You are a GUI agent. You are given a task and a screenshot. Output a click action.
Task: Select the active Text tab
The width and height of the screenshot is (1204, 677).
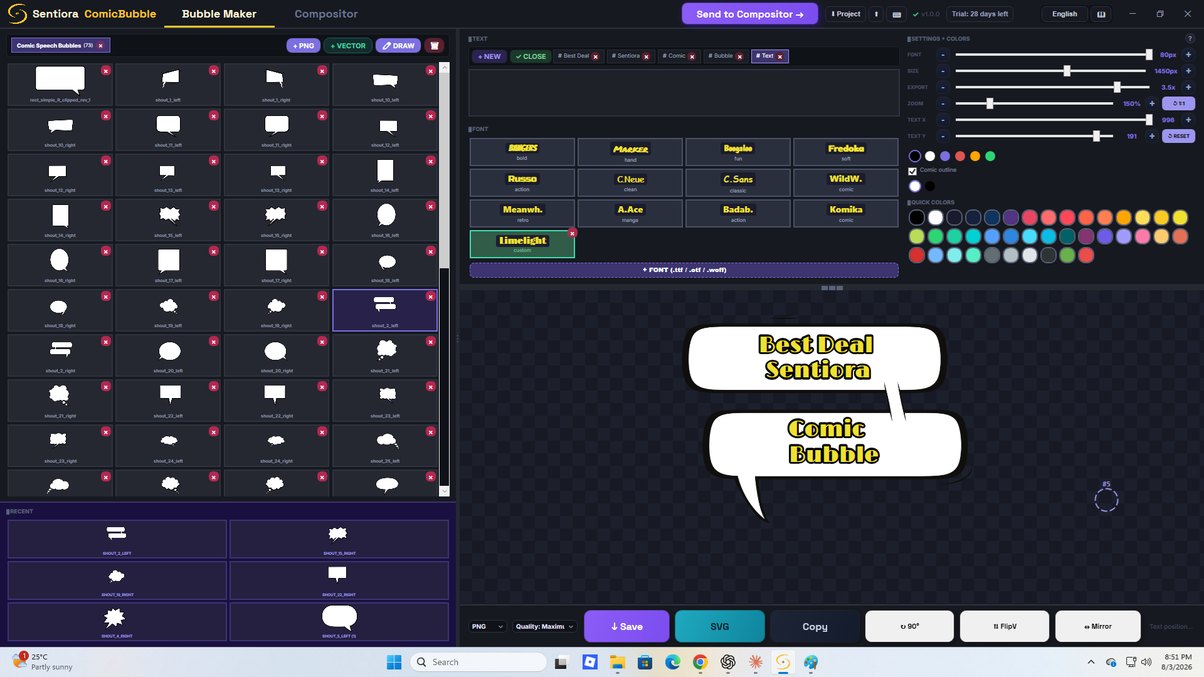click(x=770, y=56)
